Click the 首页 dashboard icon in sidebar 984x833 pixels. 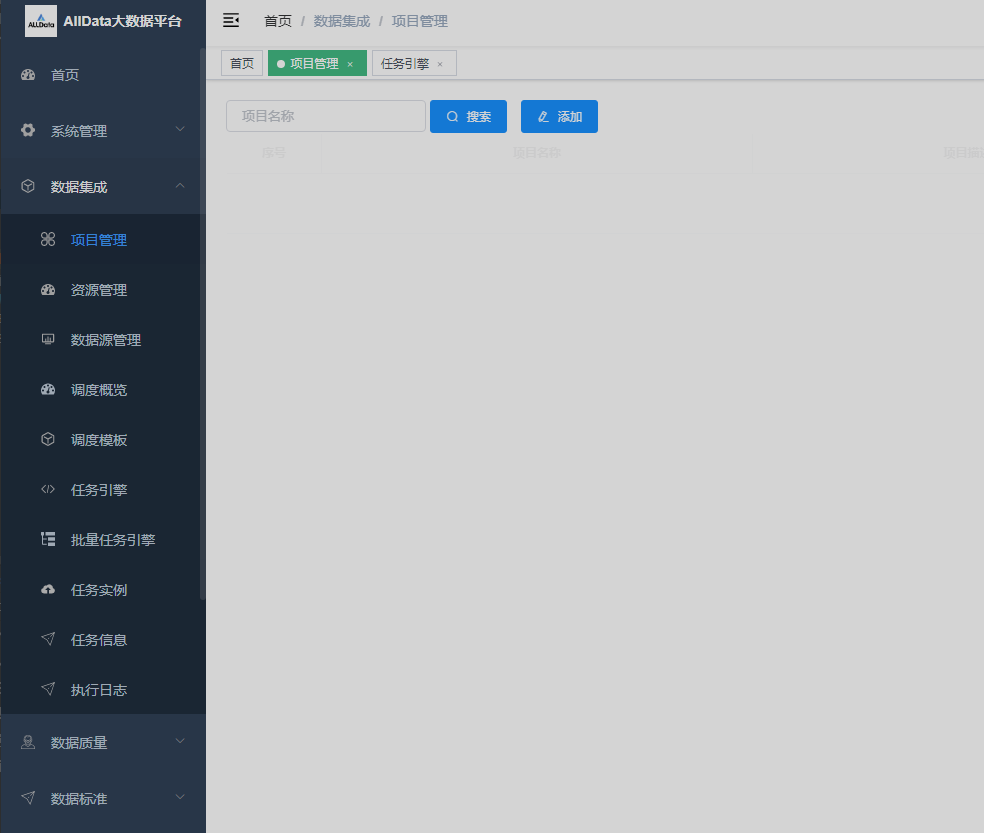[28, 75]
